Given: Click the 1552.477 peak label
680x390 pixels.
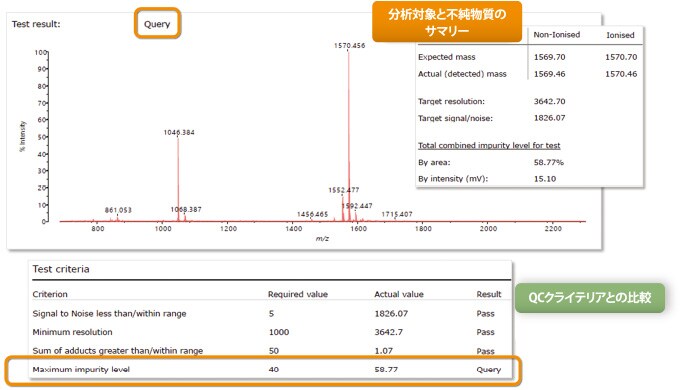Looking at the screenshot, I should pos(344,190).
